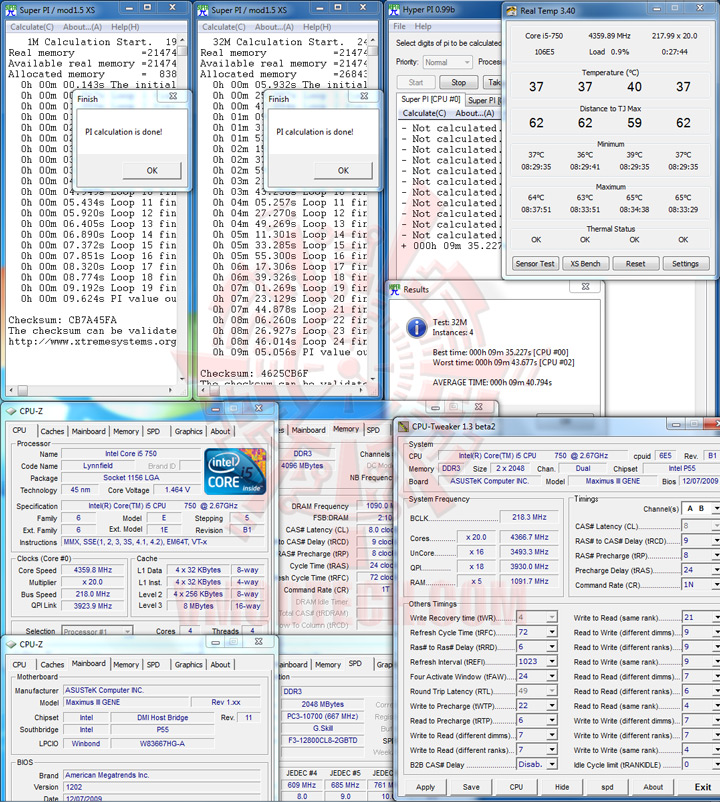The width and height of the screenshot is (720, 802).
Task: Select the CPU tab in lower CPU-Z
Action: pos(19,664)
